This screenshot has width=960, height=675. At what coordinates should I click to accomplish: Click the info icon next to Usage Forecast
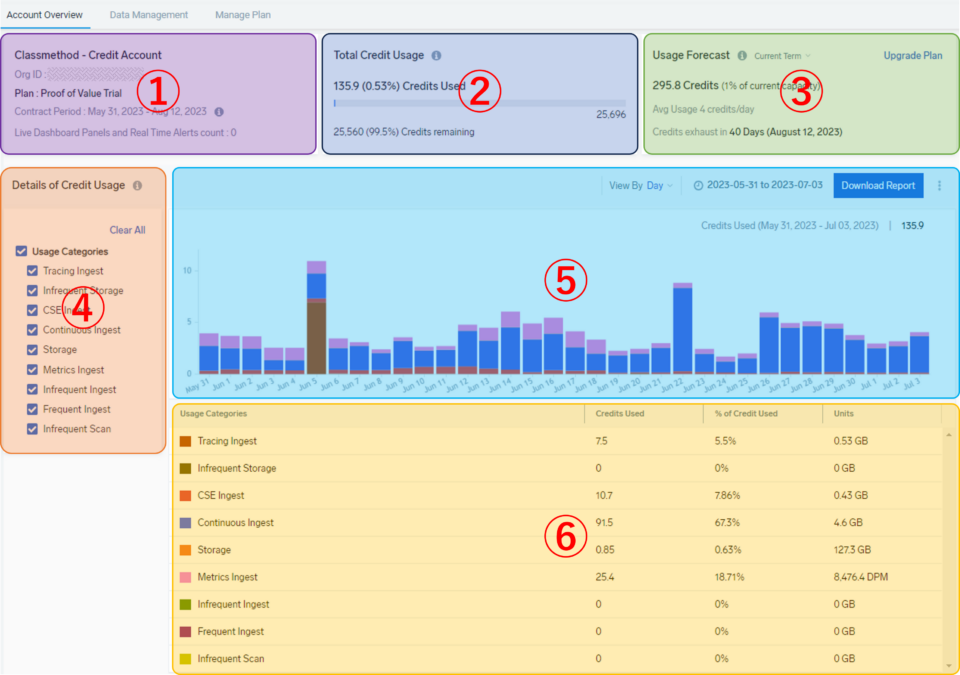(x=742, y=56)
